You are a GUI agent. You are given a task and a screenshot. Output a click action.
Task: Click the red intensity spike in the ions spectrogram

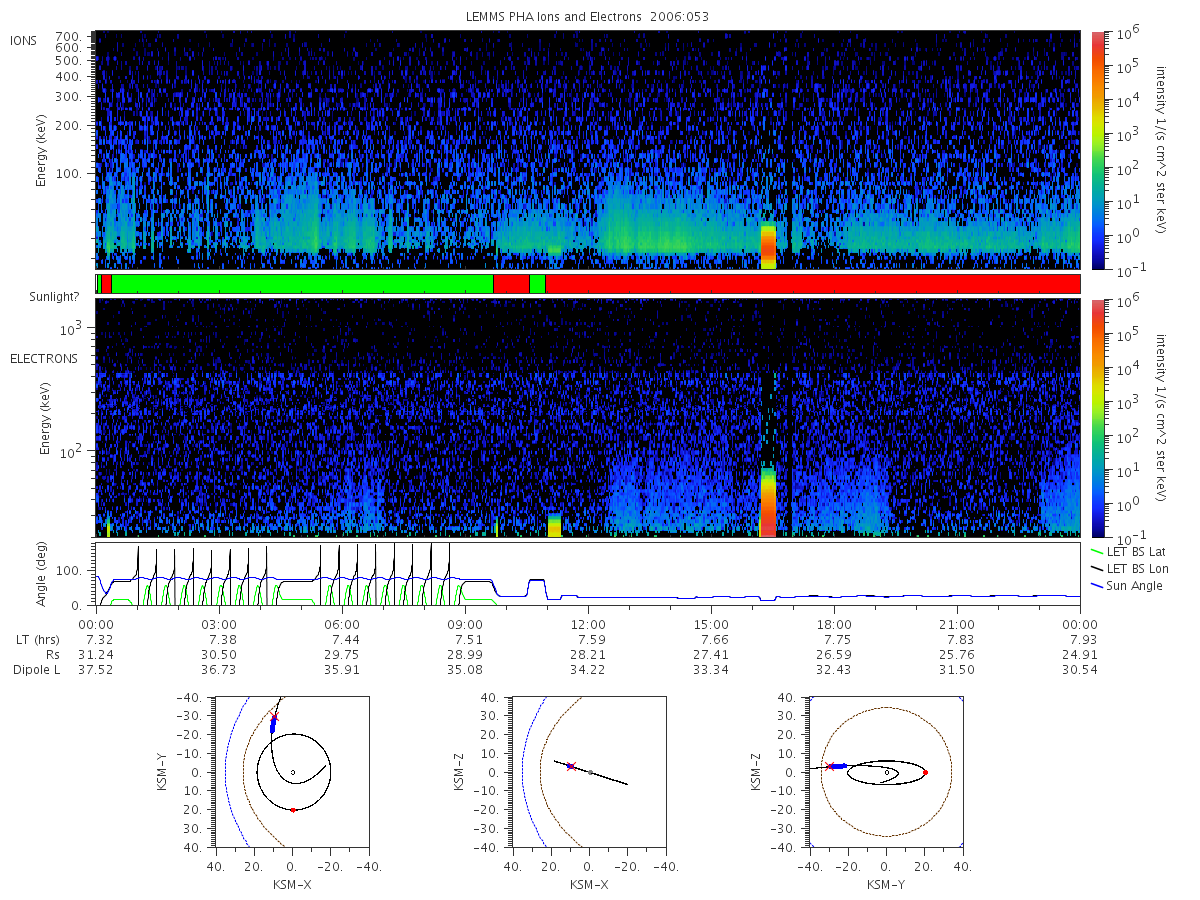[x=768, y=246]
